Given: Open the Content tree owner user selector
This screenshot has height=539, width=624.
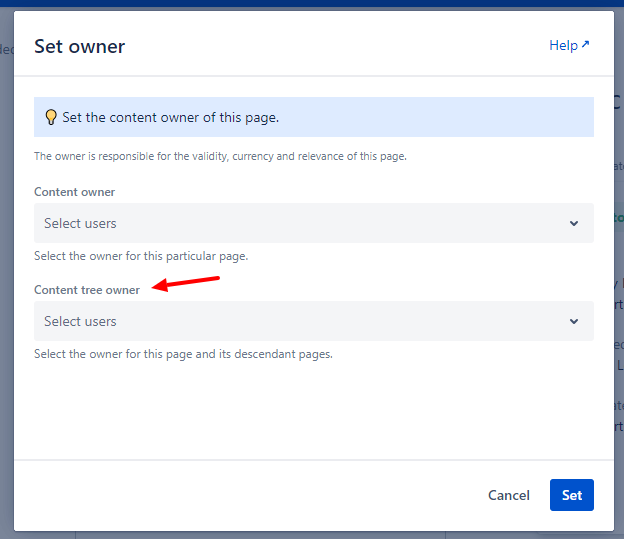Looking at the screenshot, I should (314, 321).
